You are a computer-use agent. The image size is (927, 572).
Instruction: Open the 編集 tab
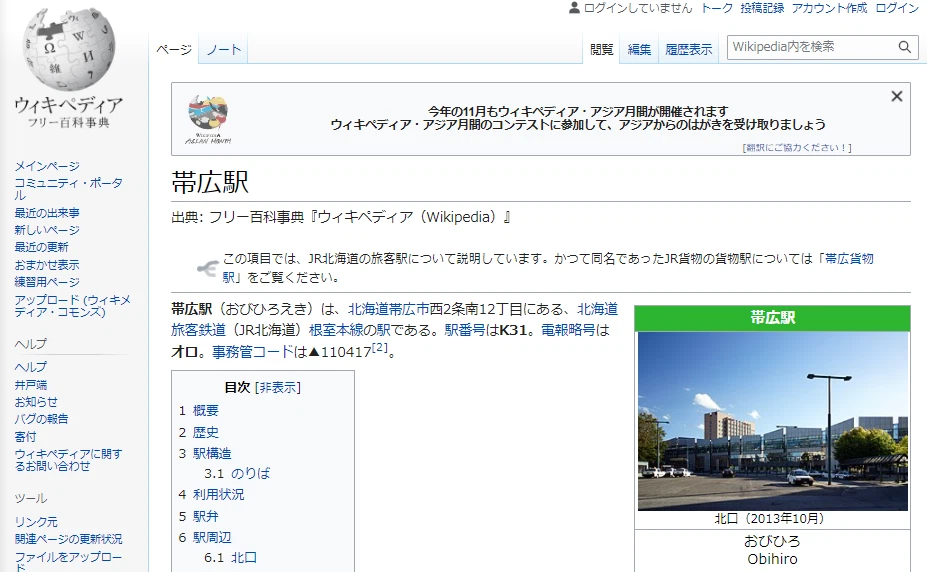639,50
